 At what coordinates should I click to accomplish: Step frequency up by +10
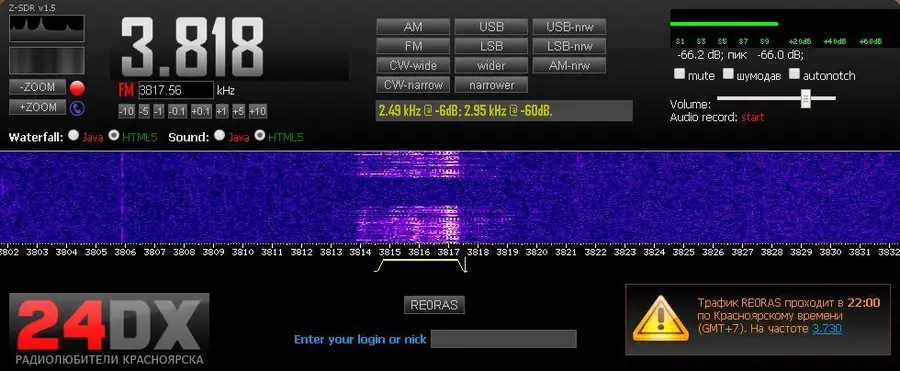258,111
